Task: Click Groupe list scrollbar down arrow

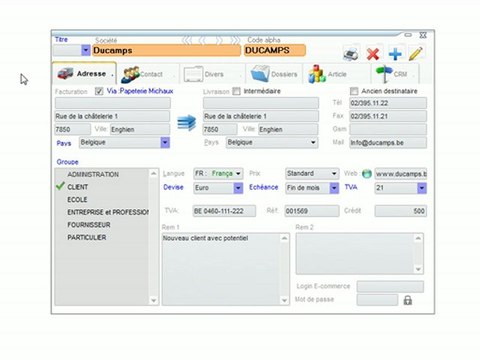Action: (153, 300)
